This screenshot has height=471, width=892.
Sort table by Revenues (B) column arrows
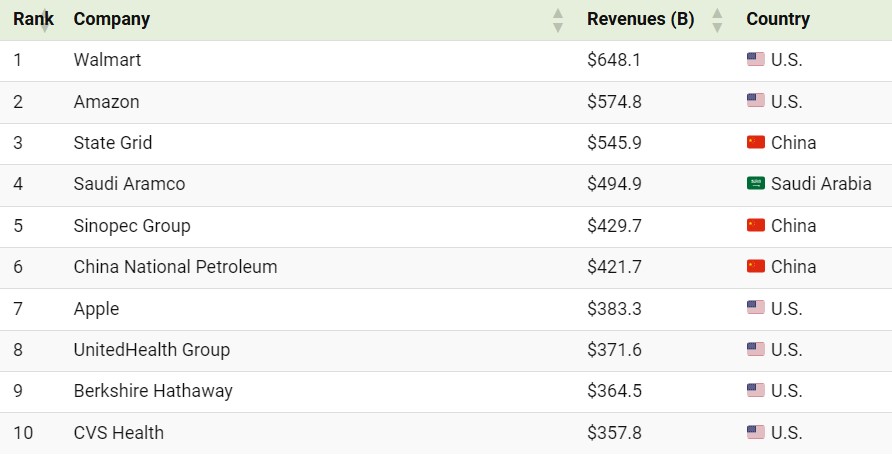pyautogui.click(x=717, y=20)
